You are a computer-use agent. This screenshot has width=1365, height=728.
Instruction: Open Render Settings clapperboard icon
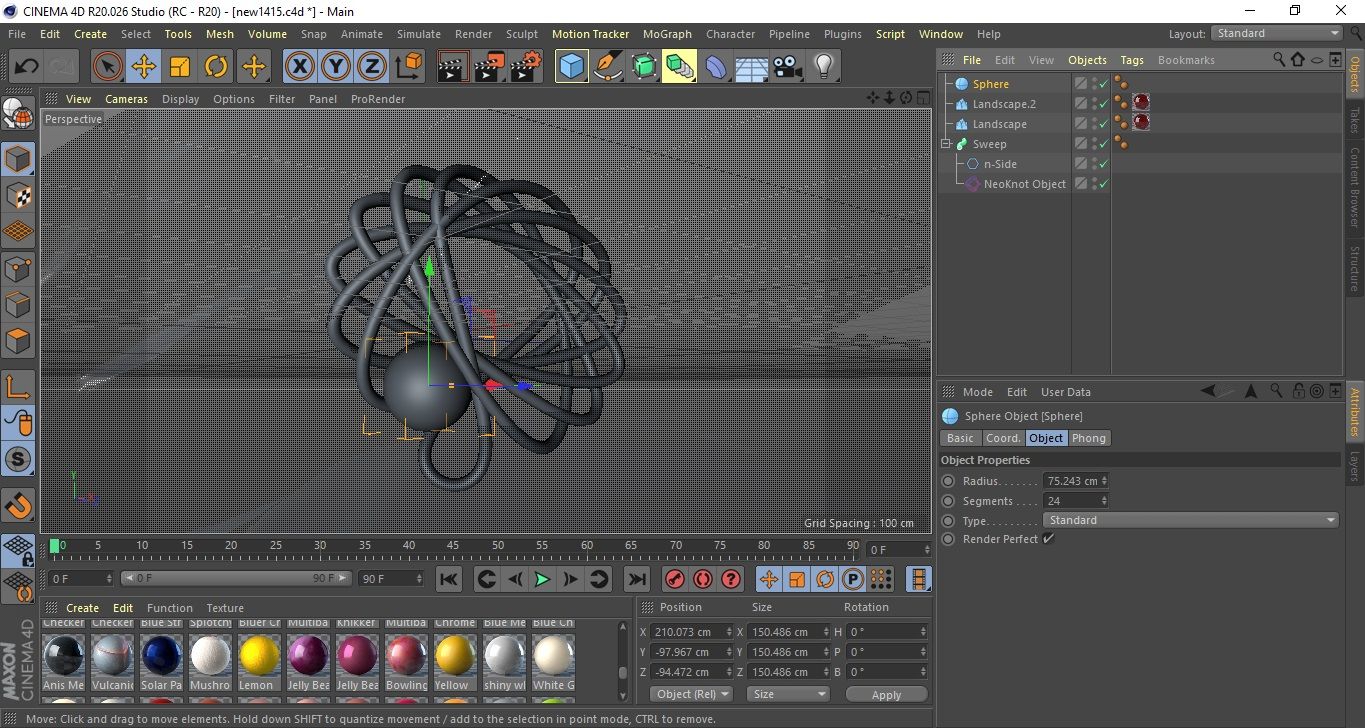pos(525,67)
